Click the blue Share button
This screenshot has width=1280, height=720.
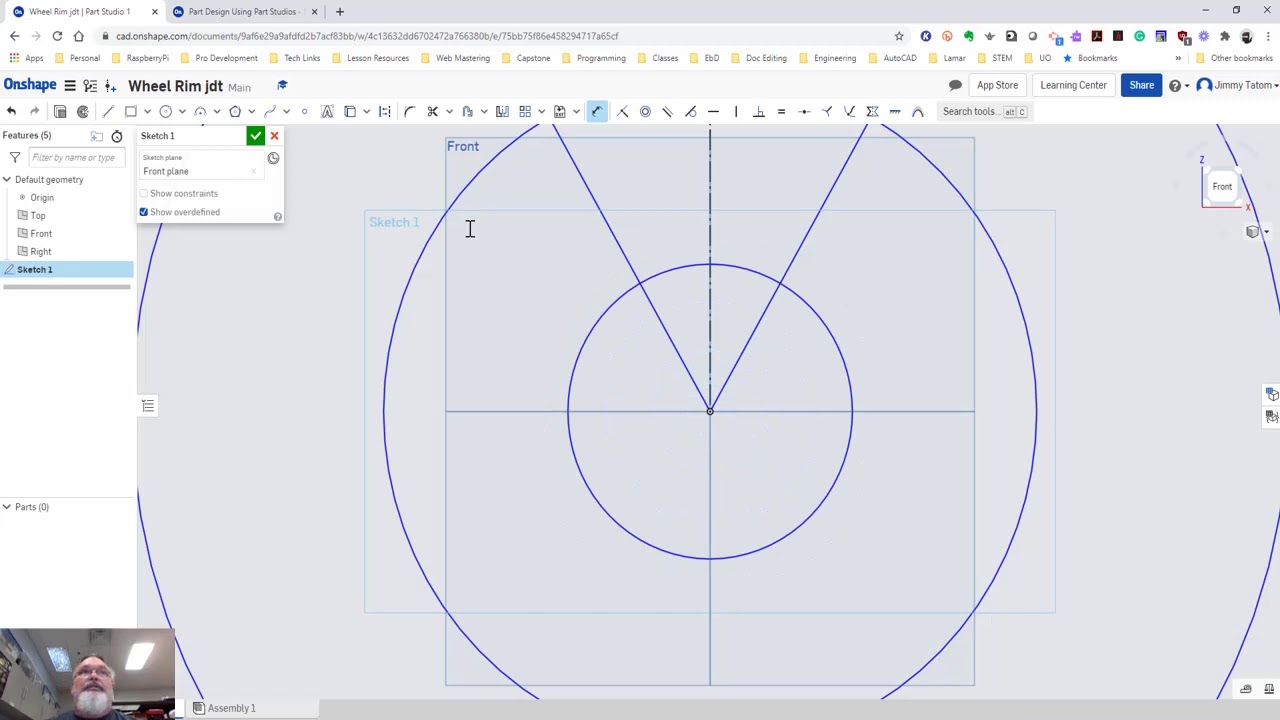(1141, 85)
